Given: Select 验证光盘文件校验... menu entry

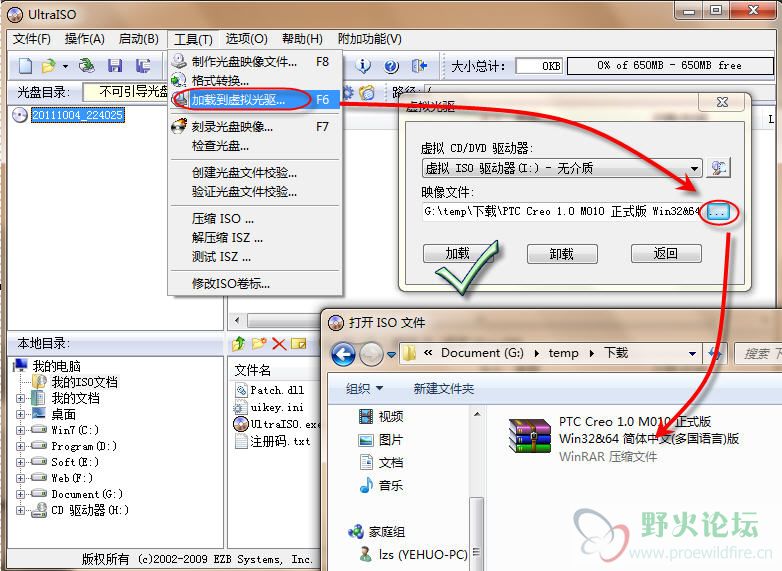Looking at the screenshot, I should click(x=255, y=191).
